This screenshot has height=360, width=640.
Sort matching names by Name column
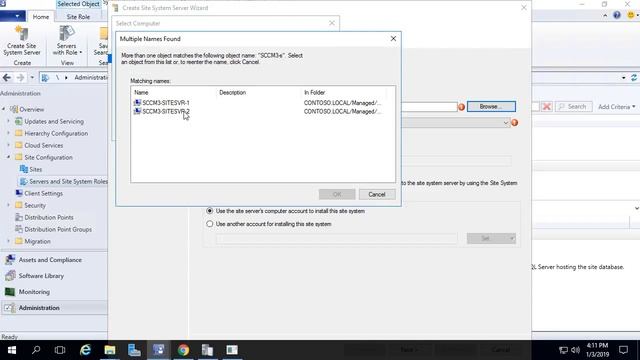point(141,93)
